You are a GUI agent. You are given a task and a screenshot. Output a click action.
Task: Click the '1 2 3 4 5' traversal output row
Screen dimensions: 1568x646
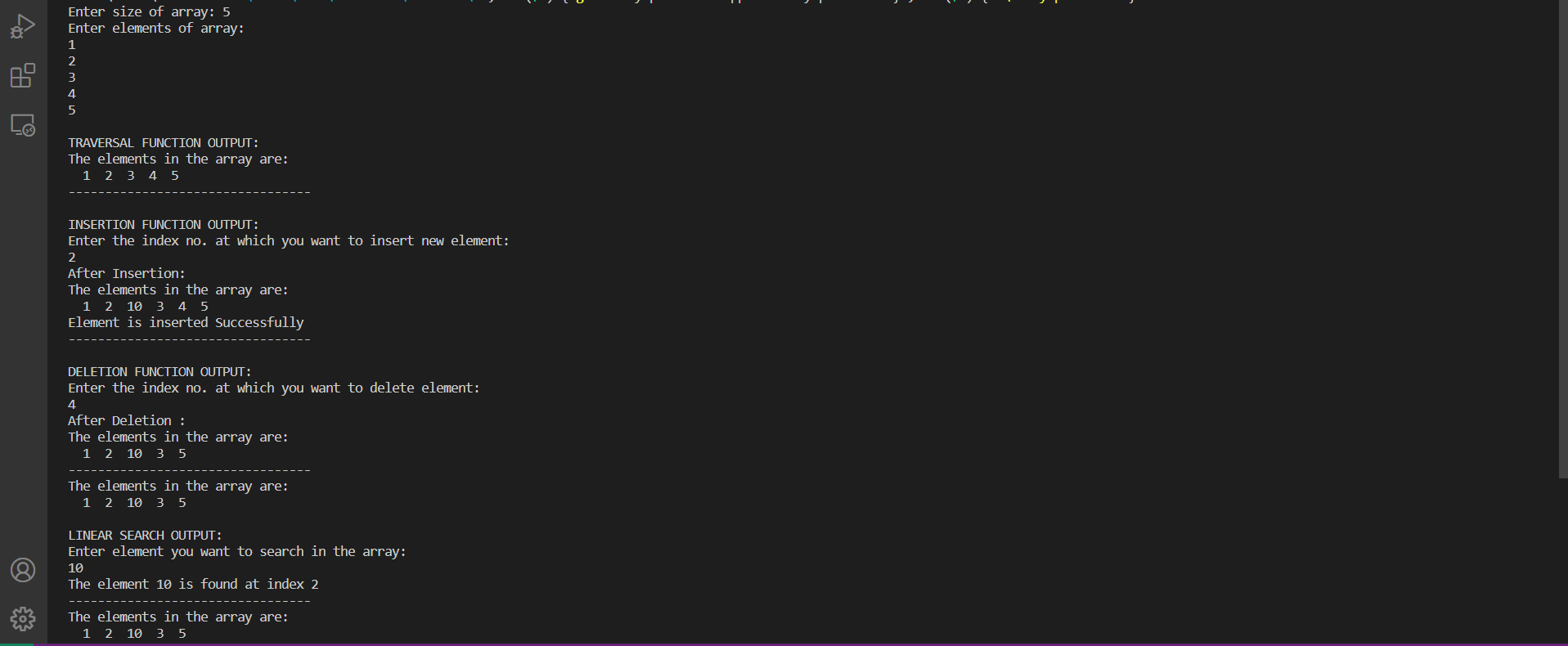pos(130,175)
